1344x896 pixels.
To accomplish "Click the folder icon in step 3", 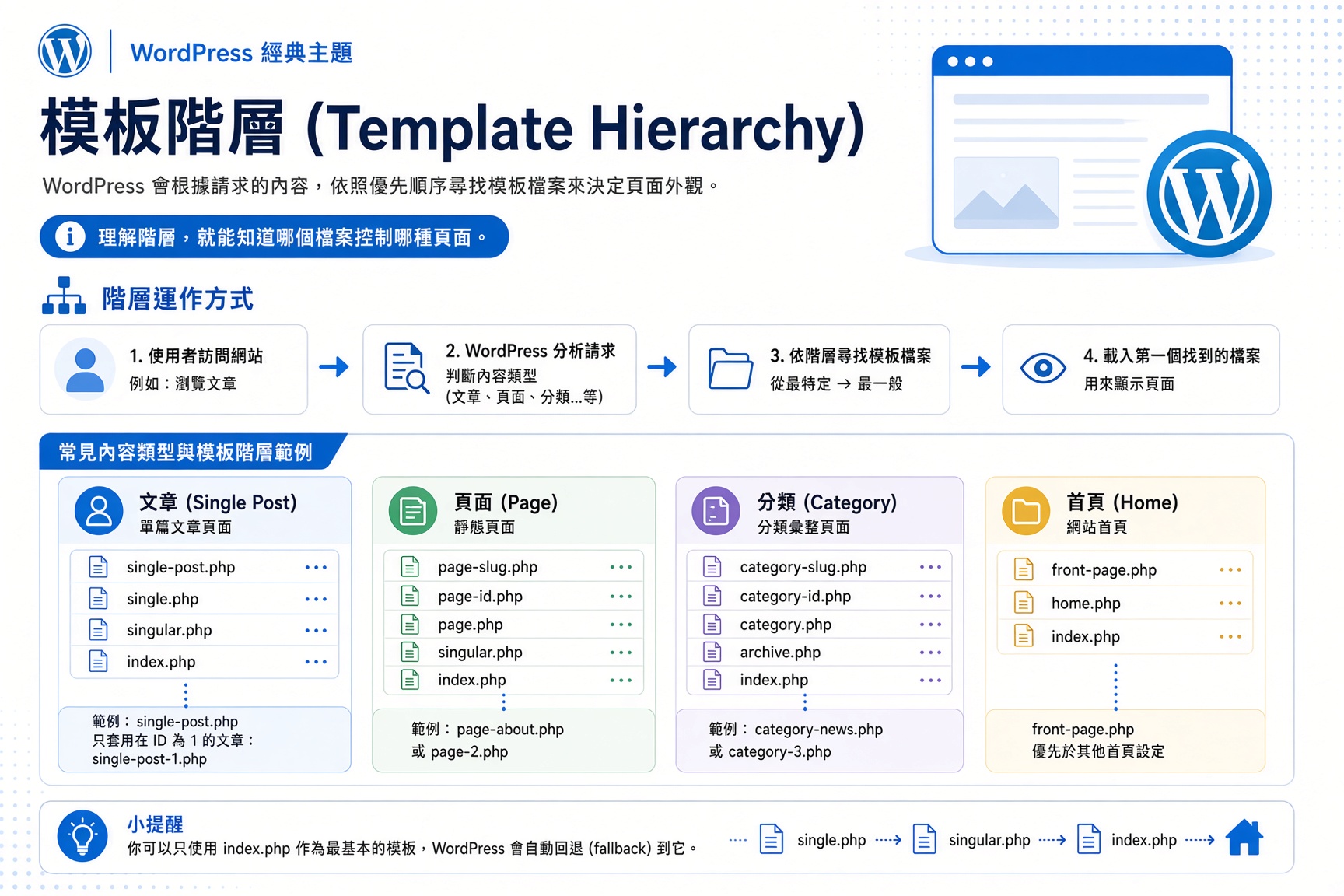I will pos(730,368).
